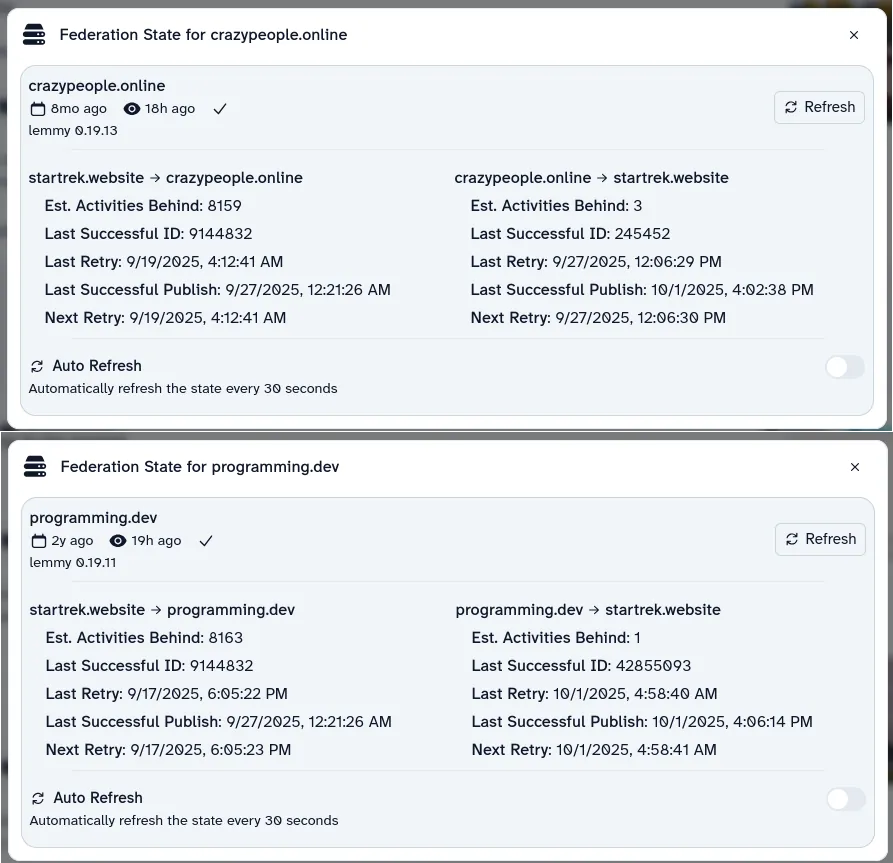Screen dimensions: 893x863
Task: Click checkmark icon for crazypeople.online
Action: pos(220,109)
